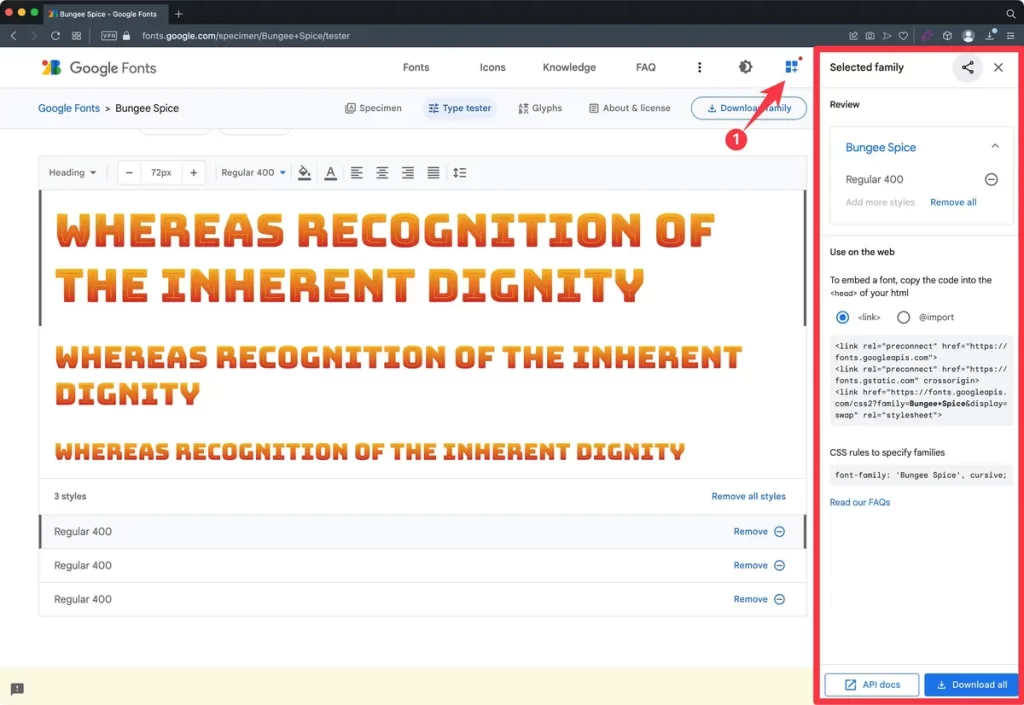Open the line height spacing icon
Screen dimensions: 1024x705
(x=459, y=173)
